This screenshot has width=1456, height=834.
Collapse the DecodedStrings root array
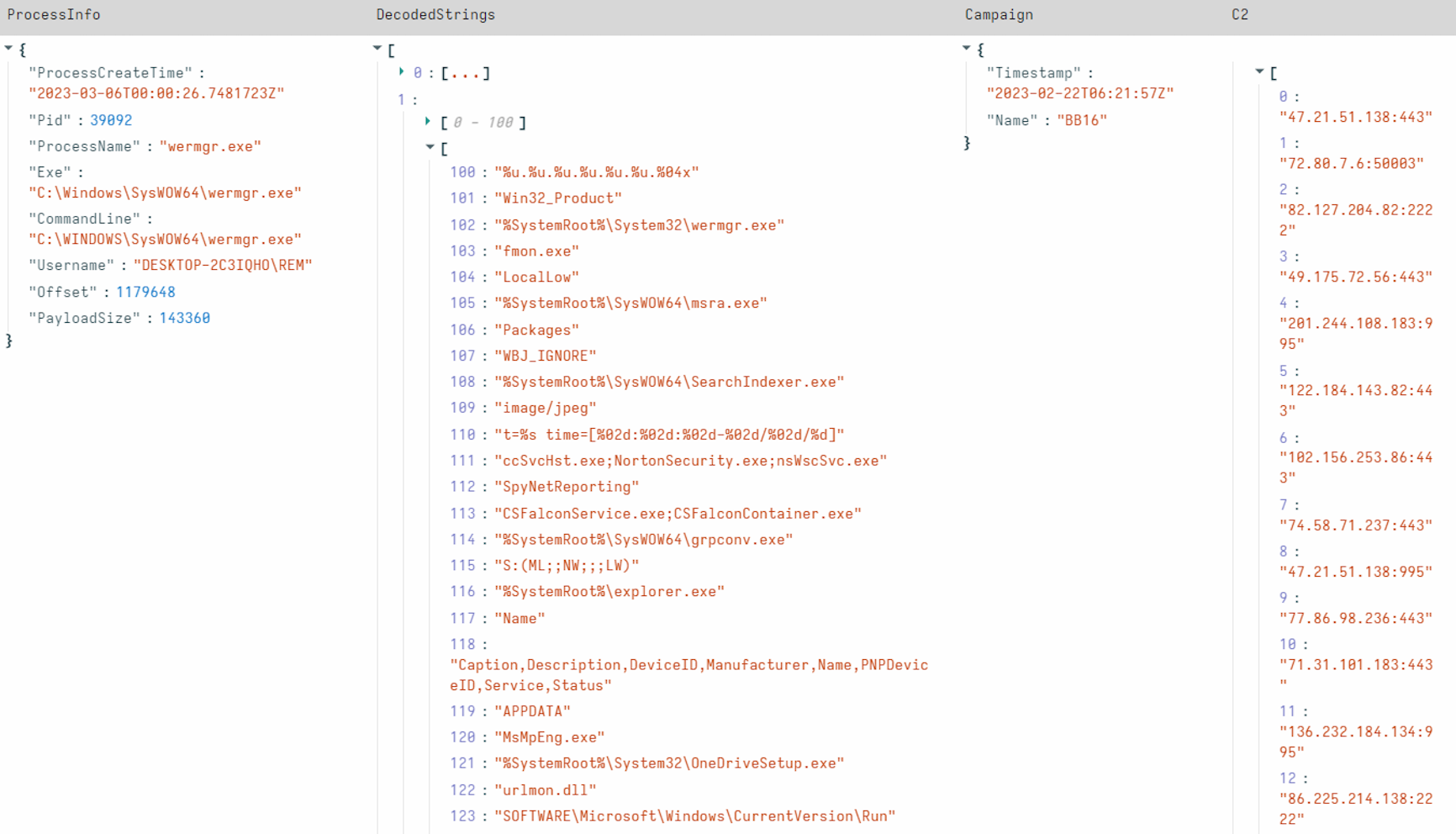pos(377,48)
